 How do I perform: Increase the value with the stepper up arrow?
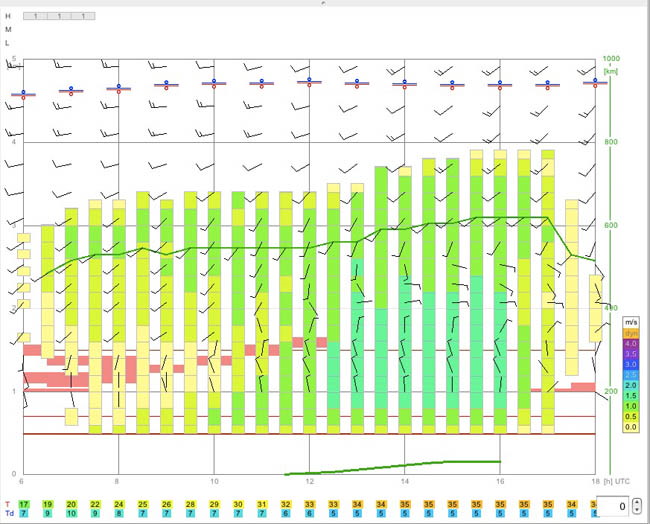[x=637, y=502]
